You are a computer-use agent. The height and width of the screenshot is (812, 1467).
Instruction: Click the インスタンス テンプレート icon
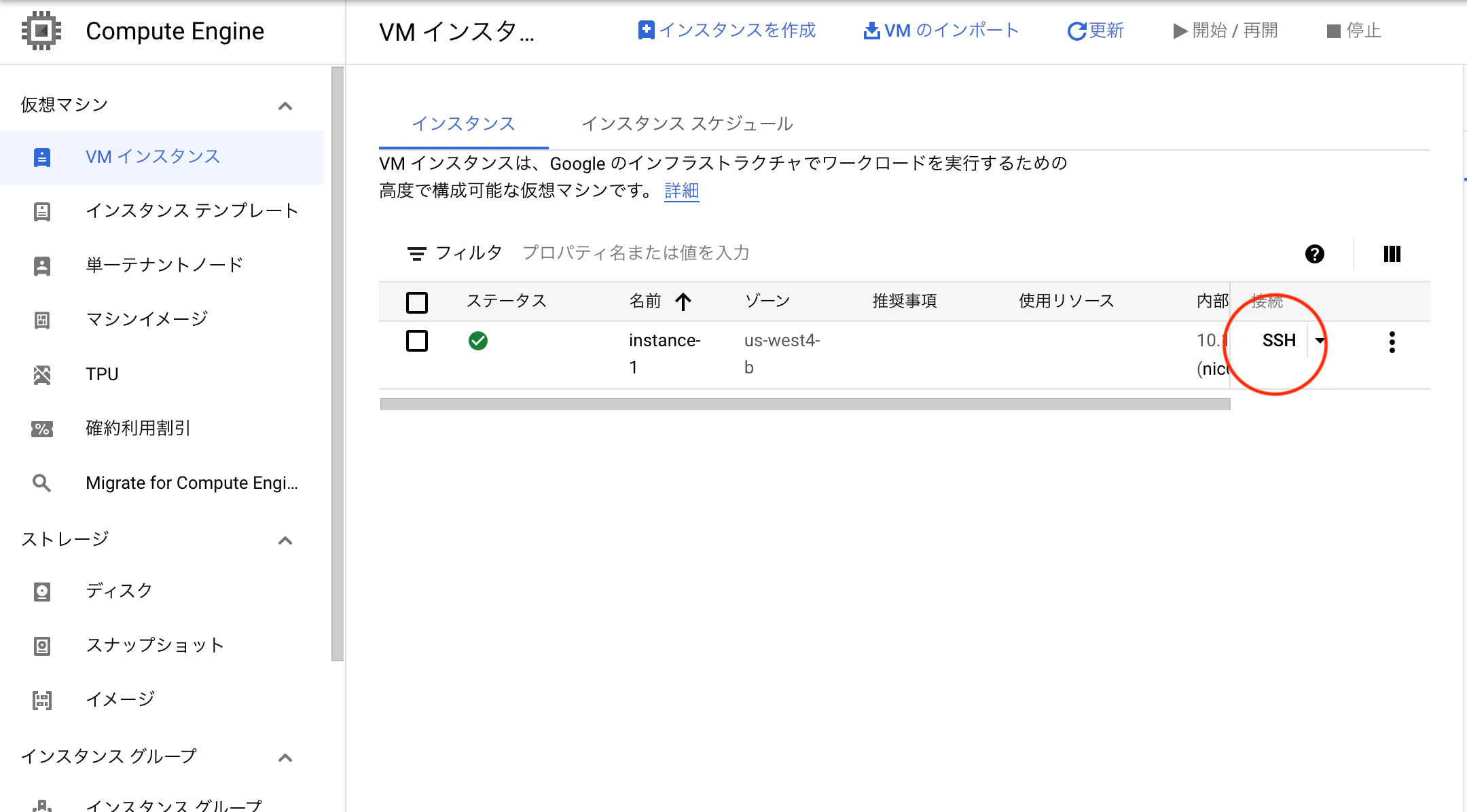[42, 212]
